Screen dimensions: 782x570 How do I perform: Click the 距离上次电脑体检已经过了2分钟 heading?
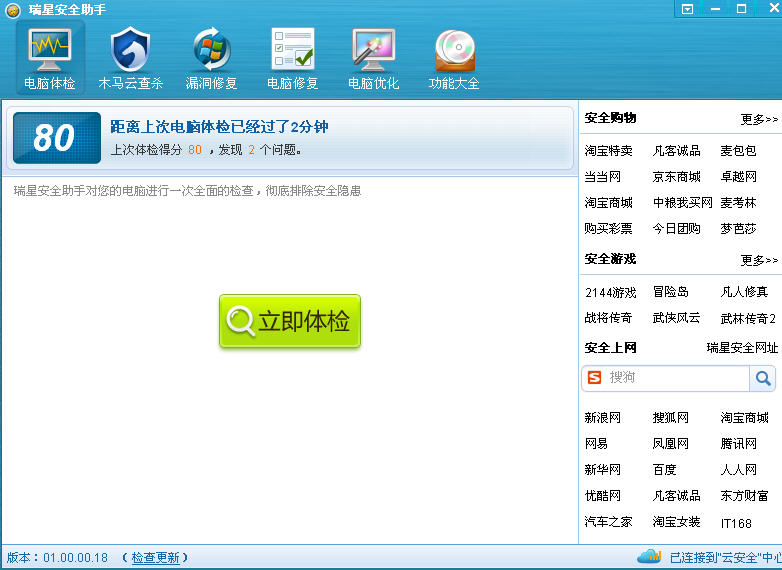click(219, 127)
